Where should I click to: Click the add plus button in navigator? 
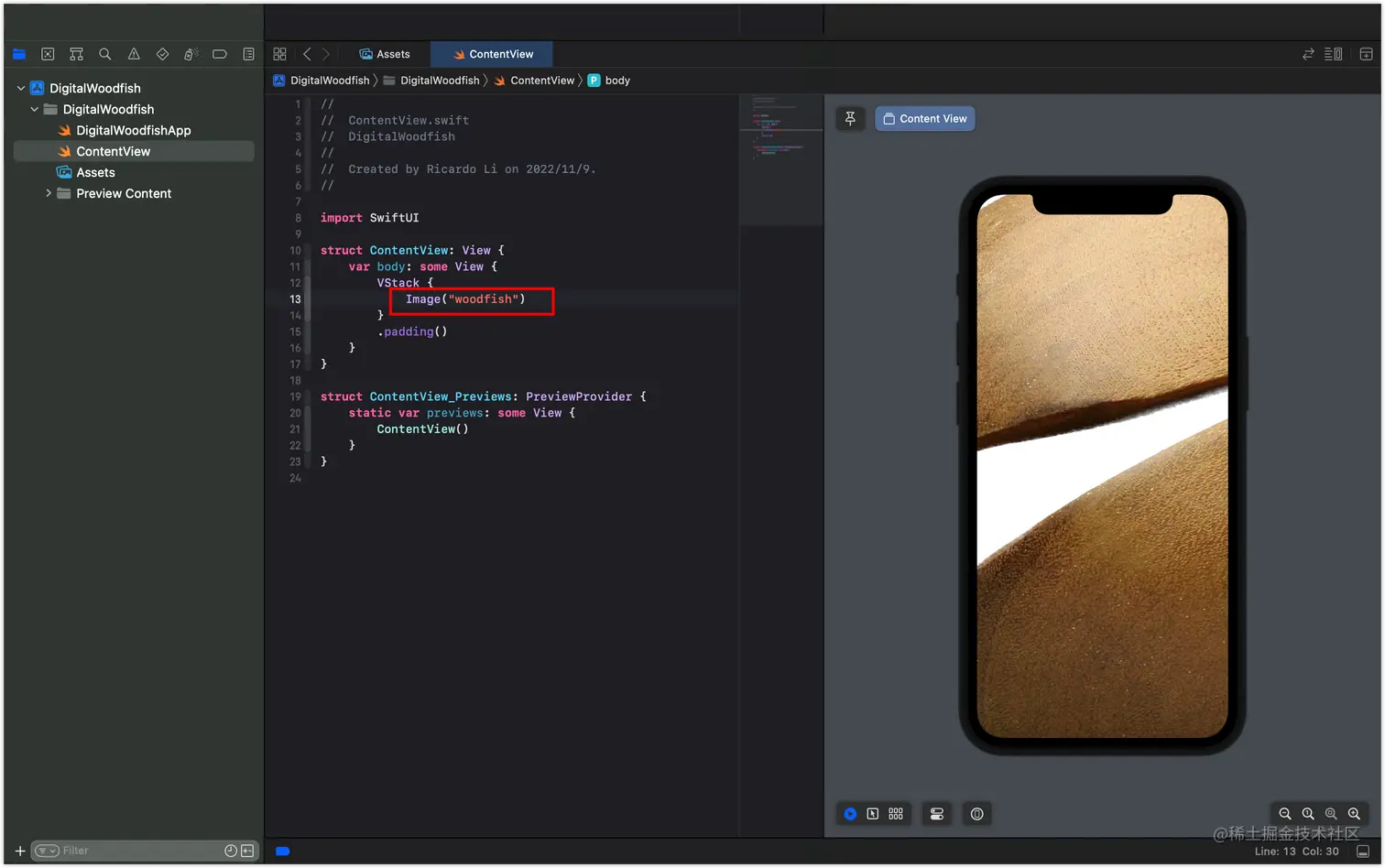19,851
